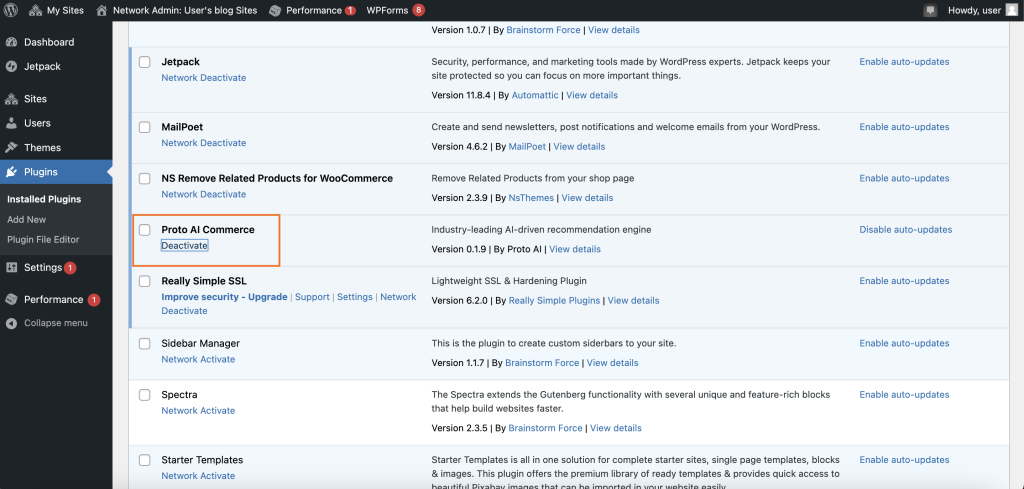1024x489 pixels.
Task: Open Plugin File Editor submenu item
Action: pyautogui.click(x=43, y=240)
